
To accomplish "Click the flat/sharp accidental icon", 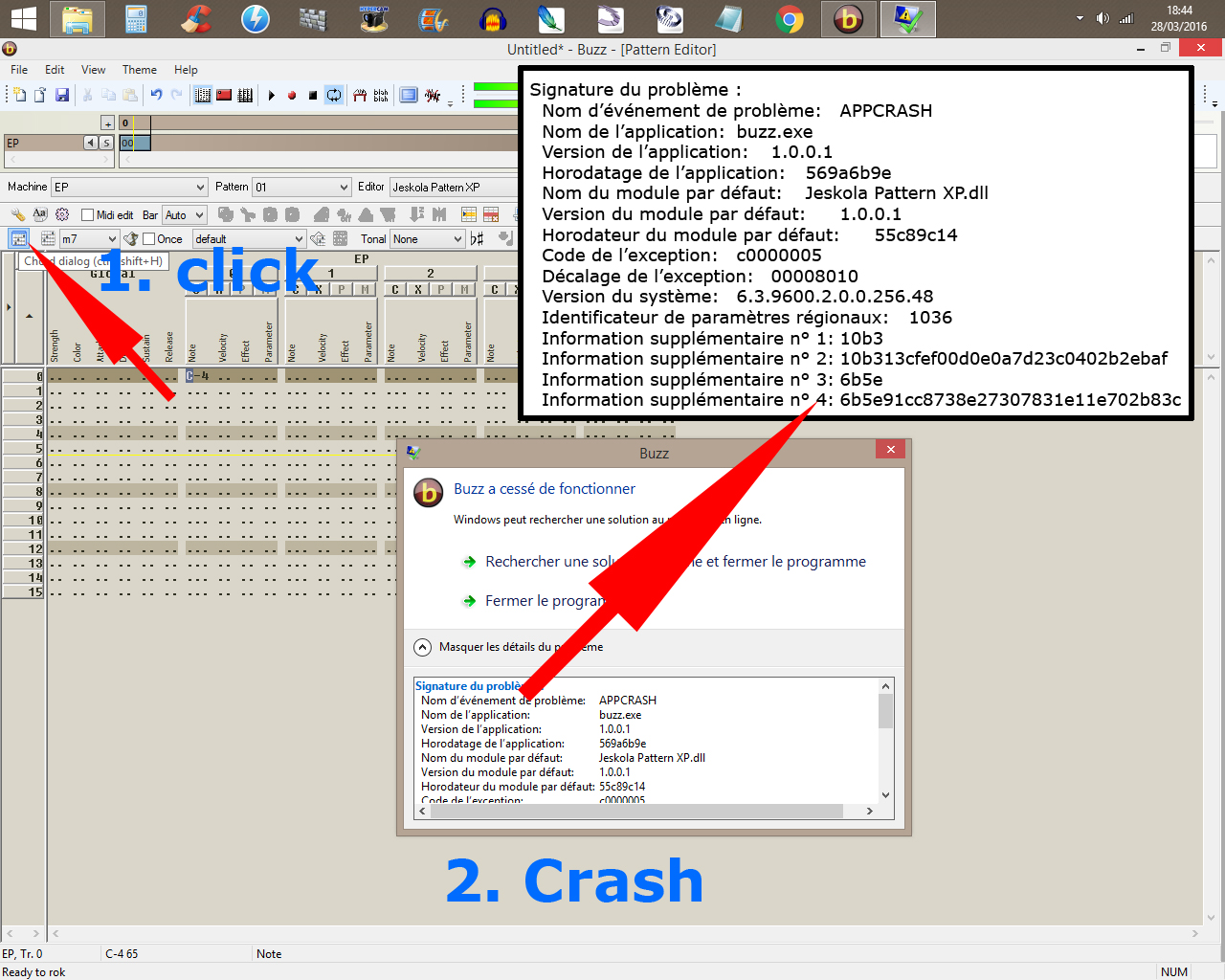I will point(477,238).
